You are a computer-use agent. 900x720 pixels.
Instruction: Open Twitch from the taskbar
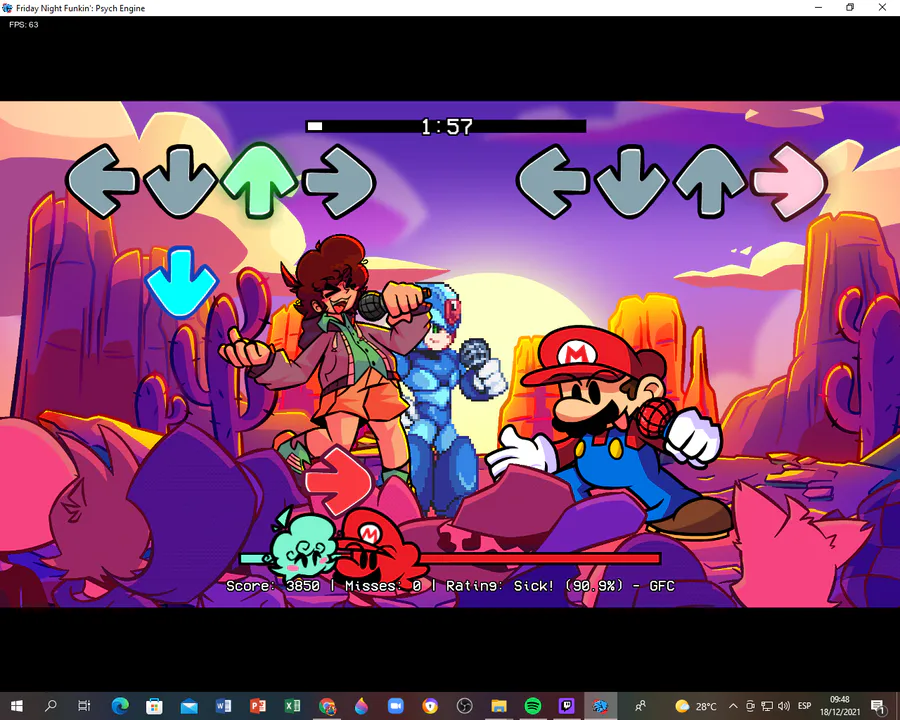(567, 706)
